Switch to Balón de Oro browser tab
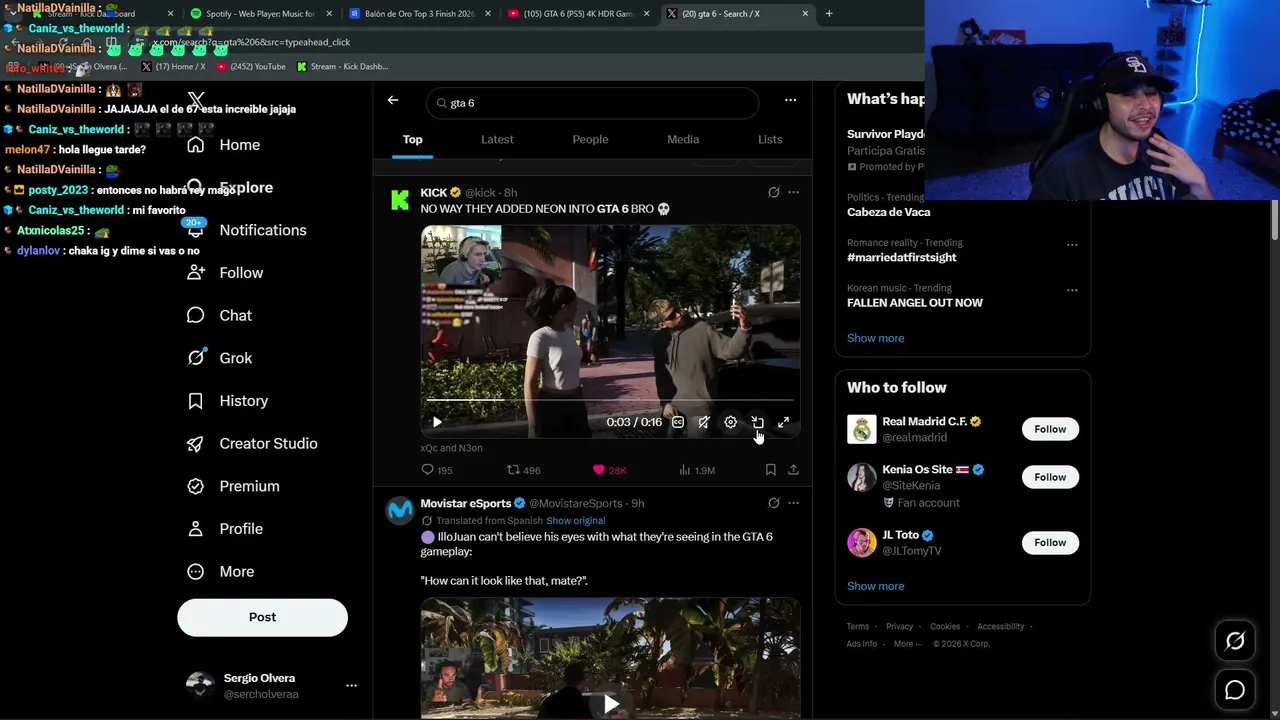 pyautogui.click(x=420, y=14)
